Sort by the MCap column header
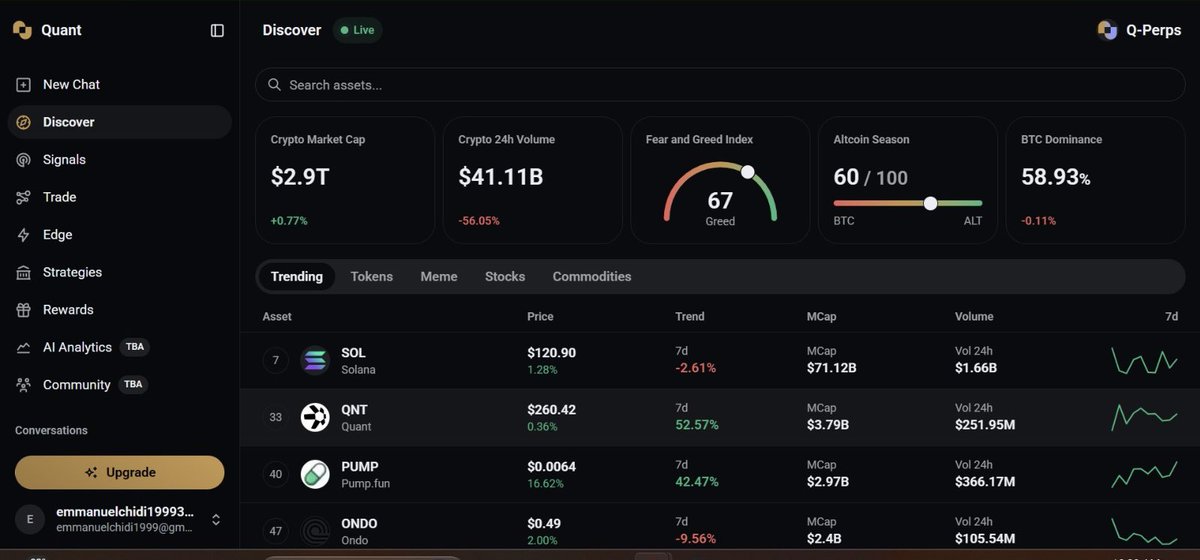 pyautogui.click(x=822, y=316)
